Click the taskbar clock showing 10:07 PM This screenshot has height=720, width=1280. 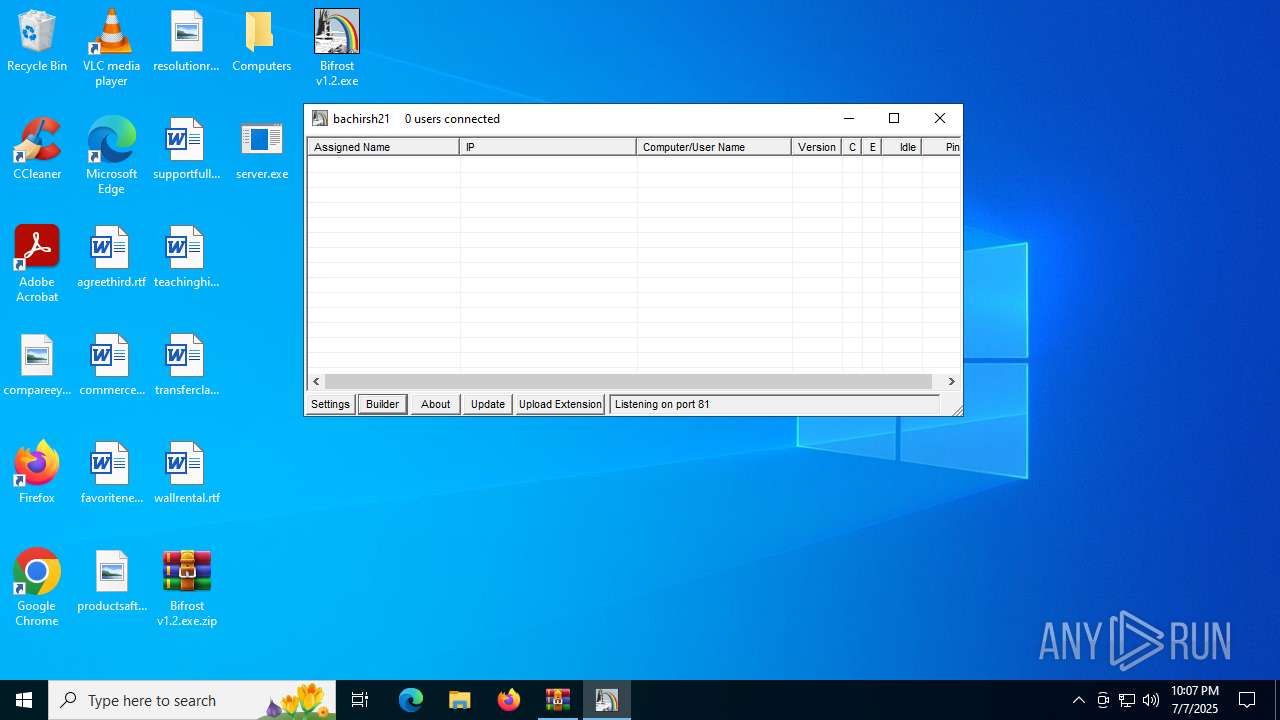(1195, 700)
